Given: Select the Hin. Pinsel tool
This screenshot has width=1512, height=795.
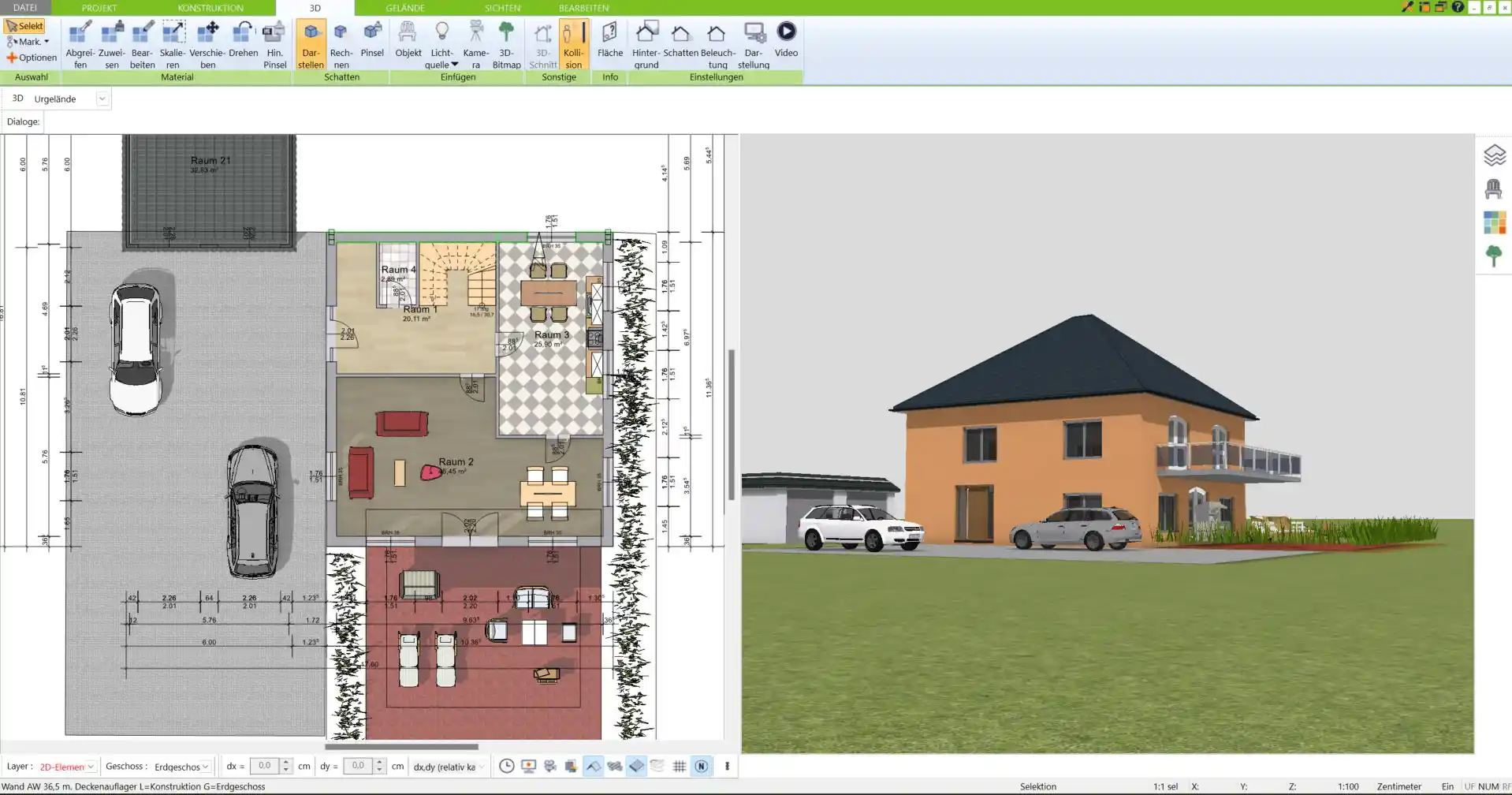Looking at the screenshot, I should (274, 45).
